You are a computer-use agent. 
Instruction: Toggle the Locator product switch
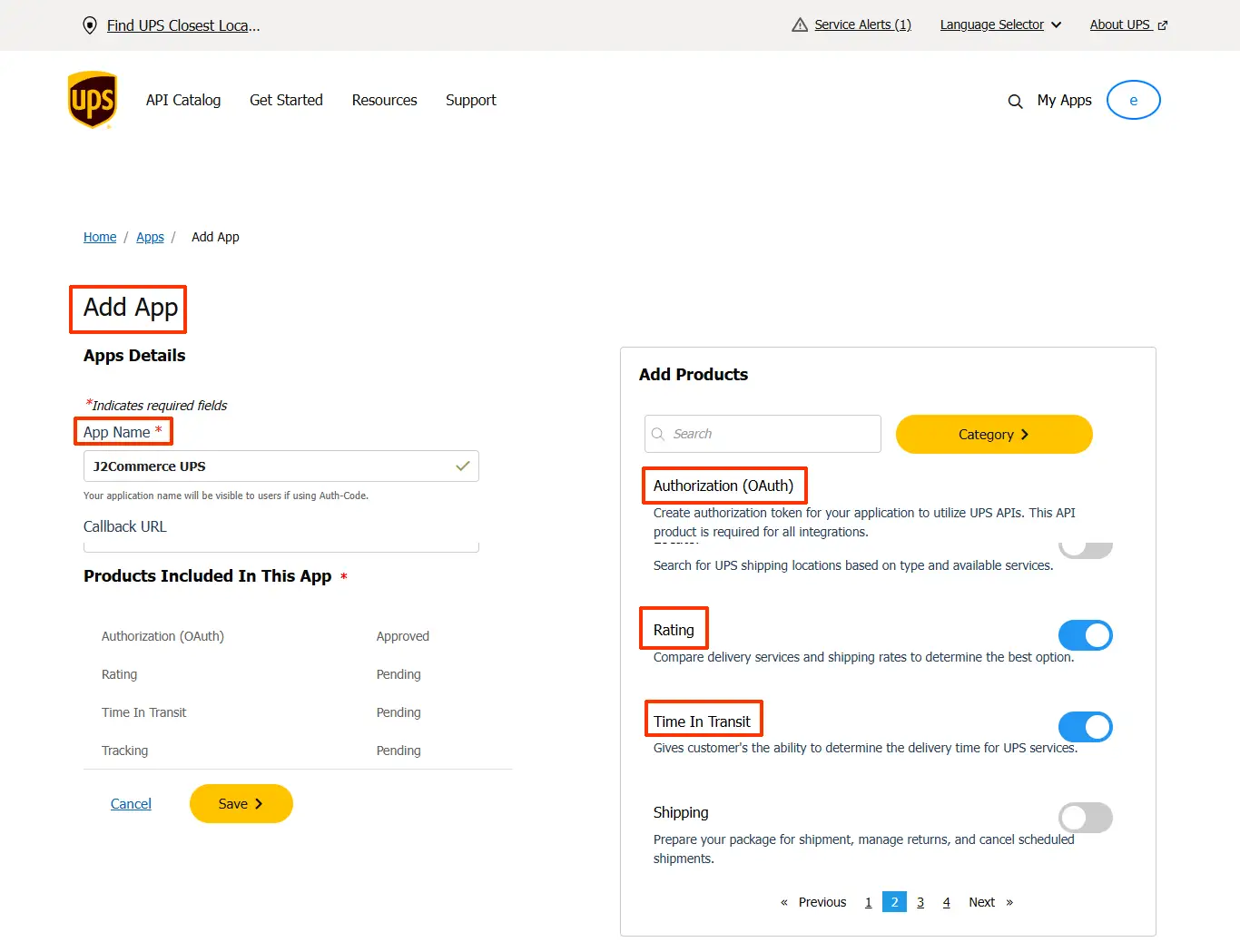[1085, 550]
